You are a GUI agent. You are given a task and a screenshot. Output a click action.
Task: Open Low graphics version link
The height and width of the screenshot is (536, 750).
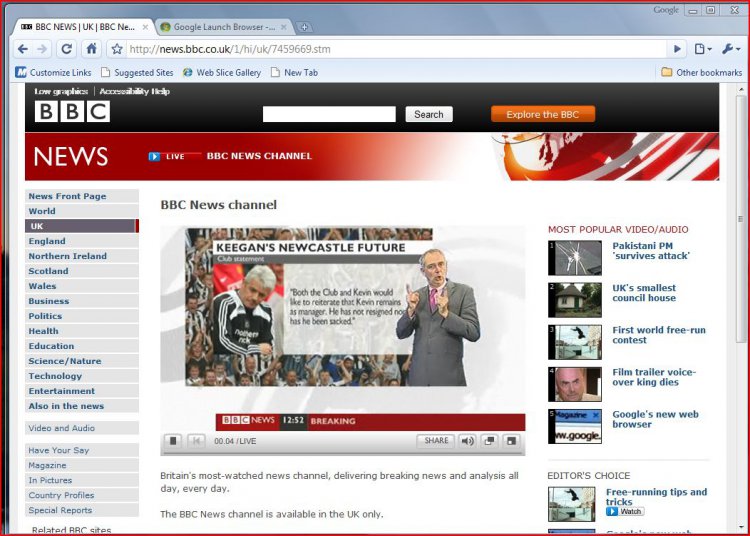[61, 91]
